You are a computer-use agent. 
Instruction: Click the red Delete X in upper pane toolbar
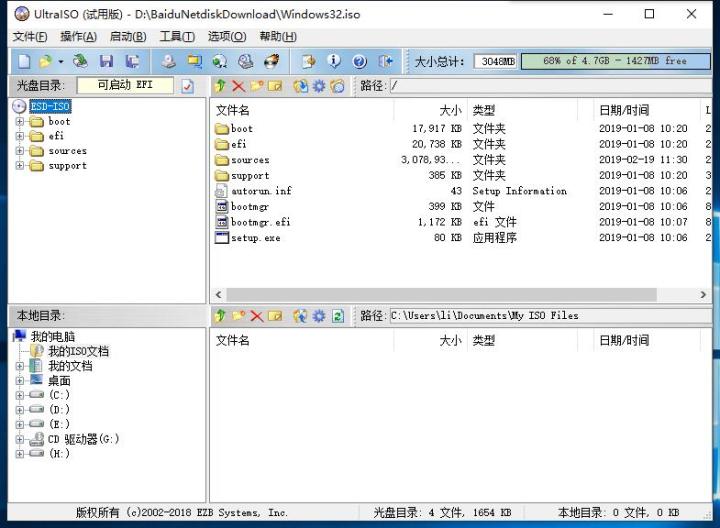pyautogui.click(x=238, y=86)
